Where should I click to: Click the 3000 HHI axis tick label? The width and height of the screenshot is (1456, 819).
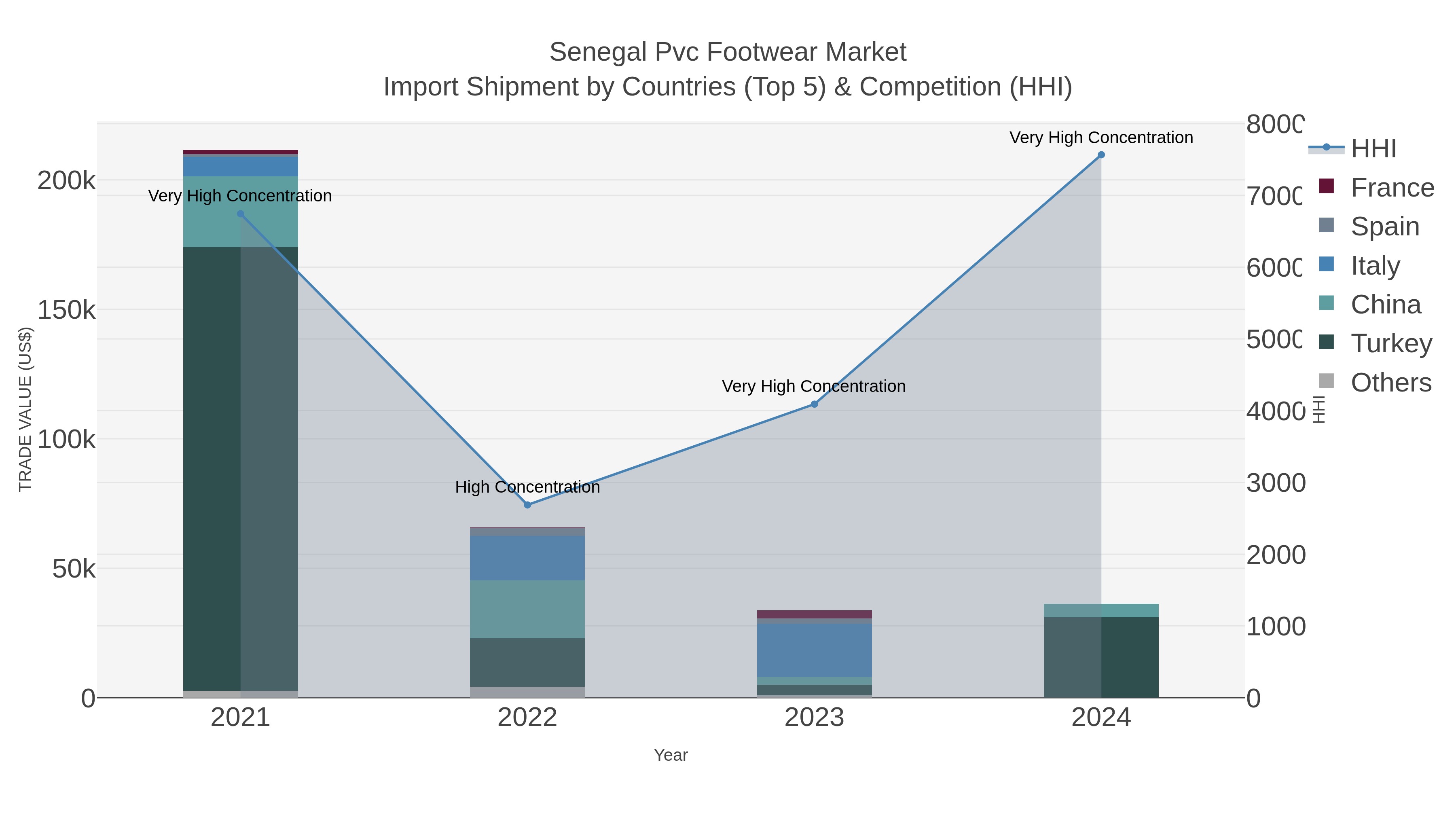click(x=1276, y=483)
